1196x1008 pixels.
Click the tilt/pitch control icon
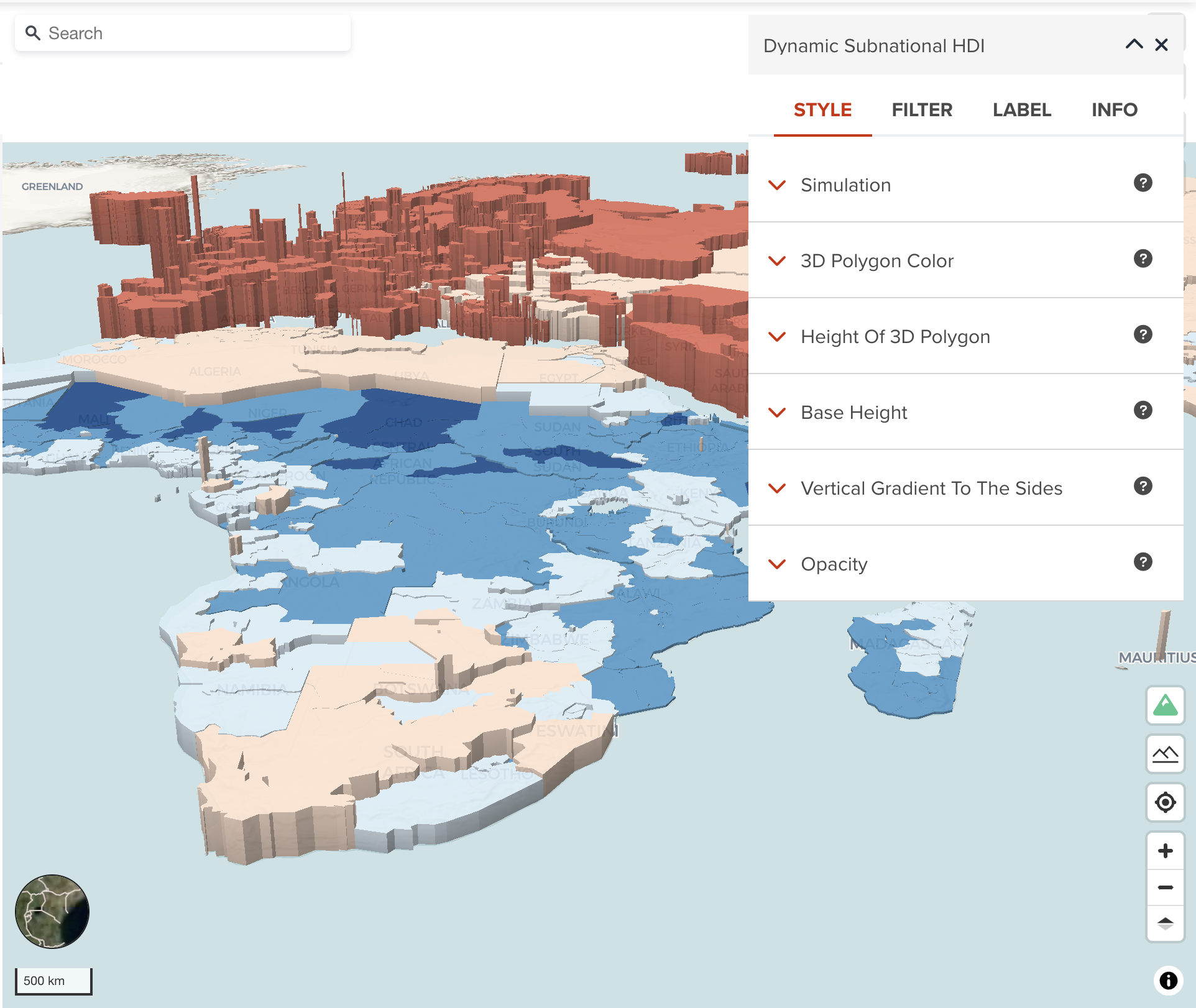click(x=1166, y=924)
